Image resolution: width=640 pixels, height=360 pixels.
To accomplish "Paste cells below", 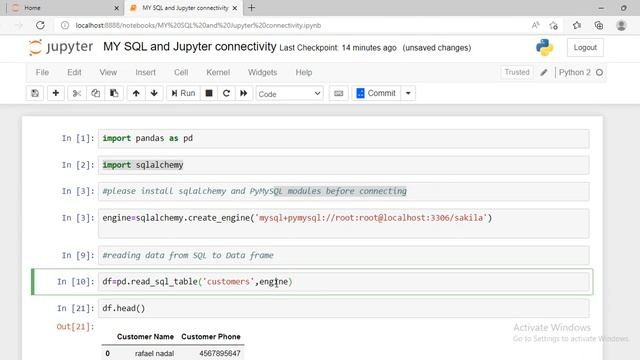I will click(114, 93).
